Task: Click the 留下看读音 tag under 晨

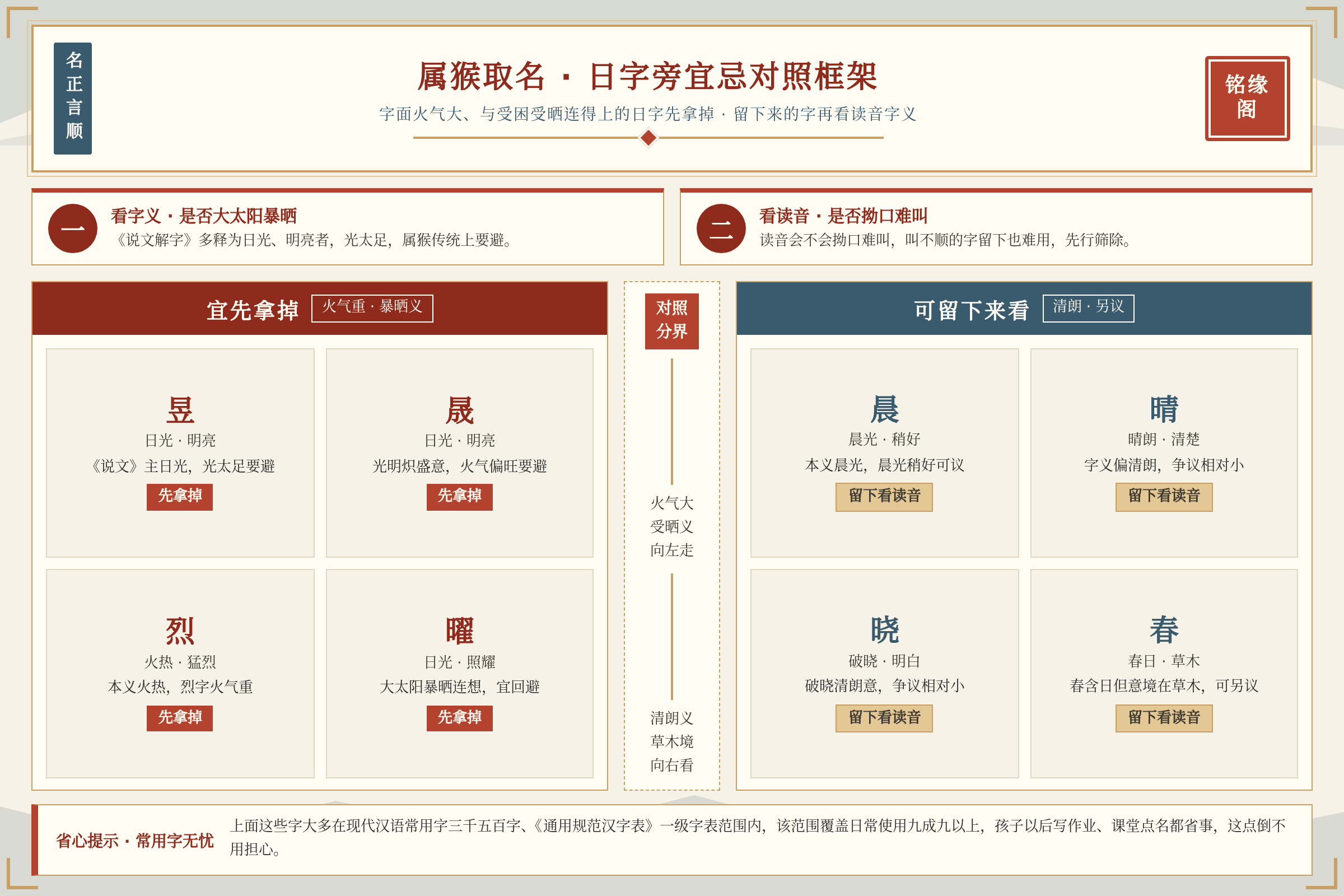Action: (x=884, y=497)
